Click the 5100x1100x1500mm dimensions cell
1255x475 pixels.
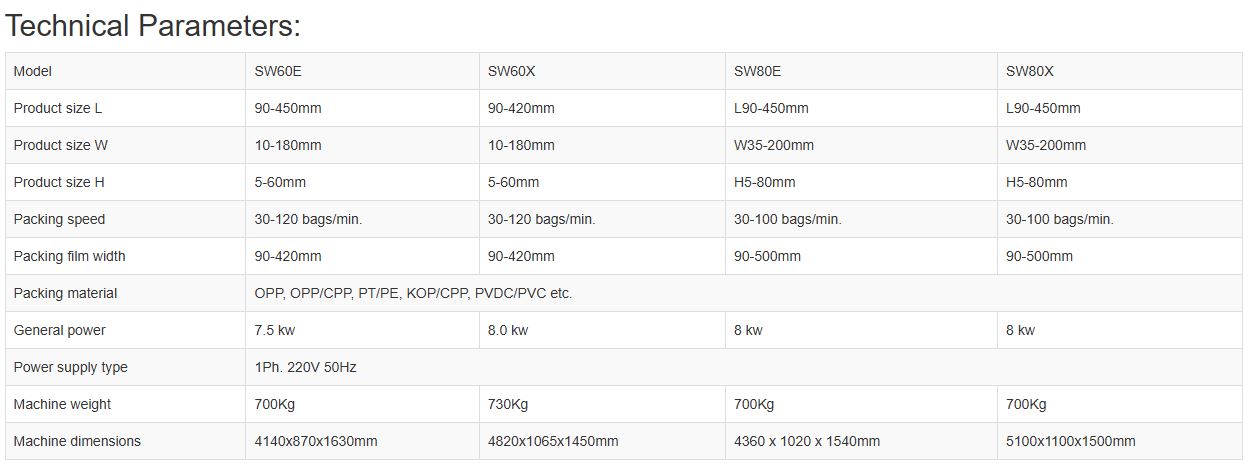point(1120,441)
